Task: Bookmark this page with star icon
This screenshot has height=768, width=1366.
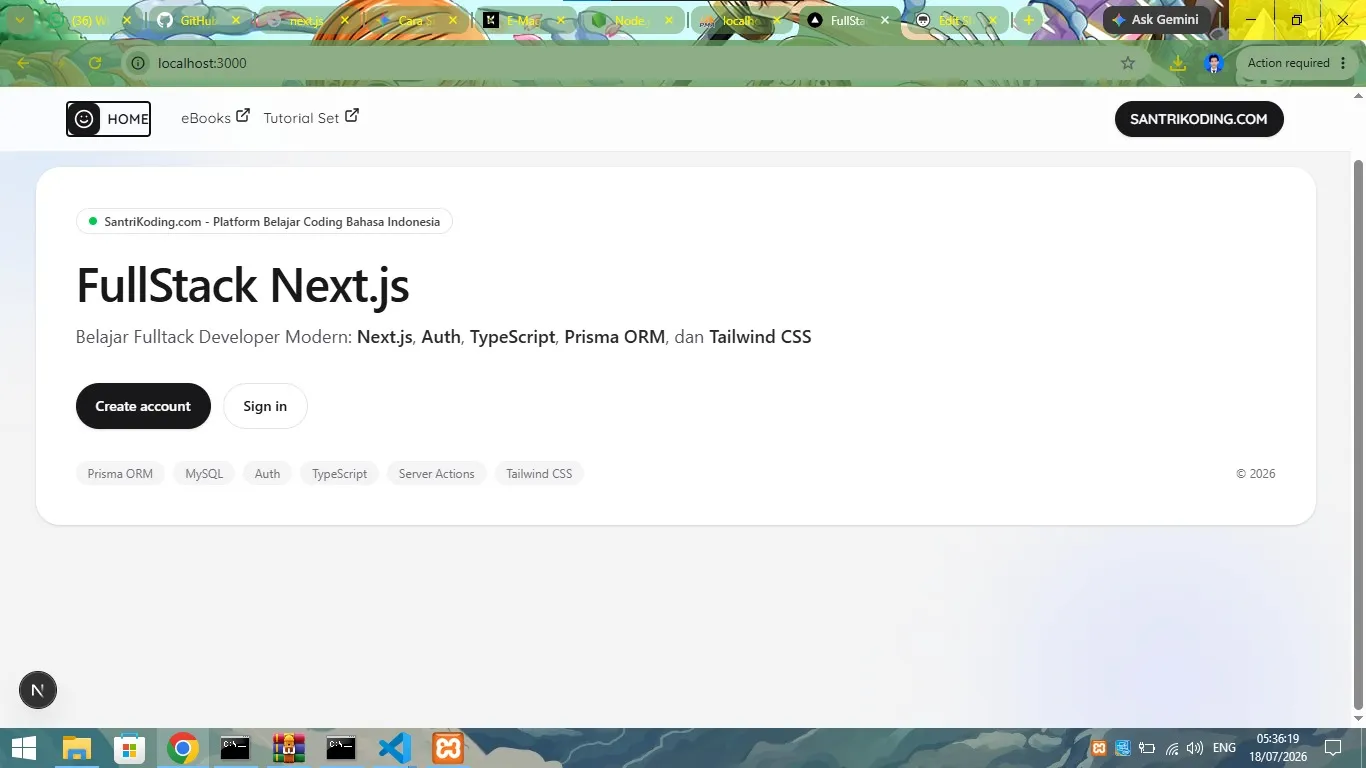Action: pos(1128,63)
